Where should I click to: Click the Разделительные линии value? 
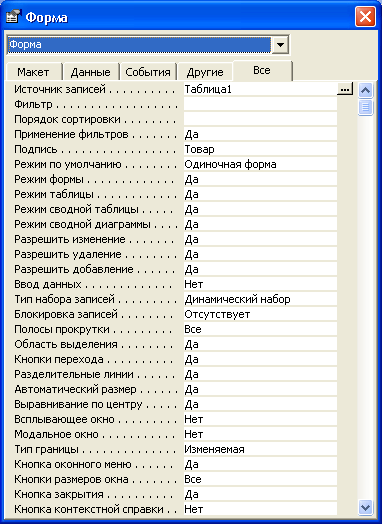pyautogui.click(x=260, y=374)
